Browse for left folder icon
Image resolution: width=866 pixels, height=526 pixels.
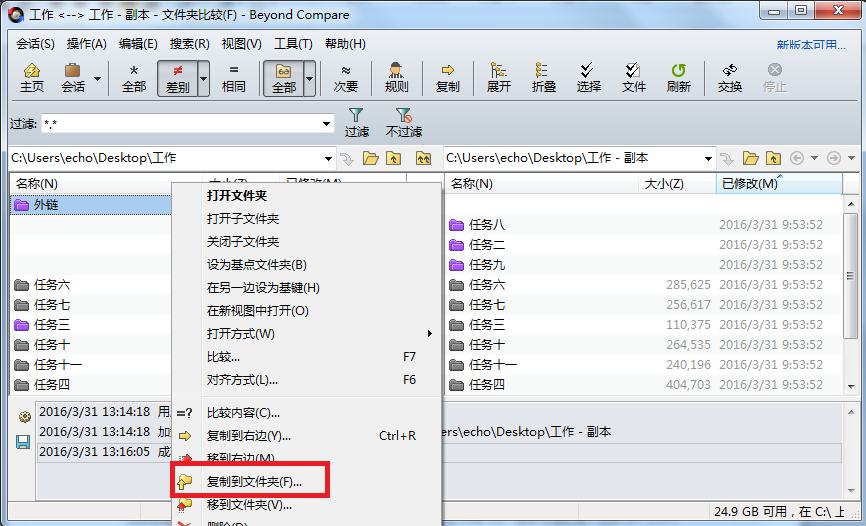(371, 159)
